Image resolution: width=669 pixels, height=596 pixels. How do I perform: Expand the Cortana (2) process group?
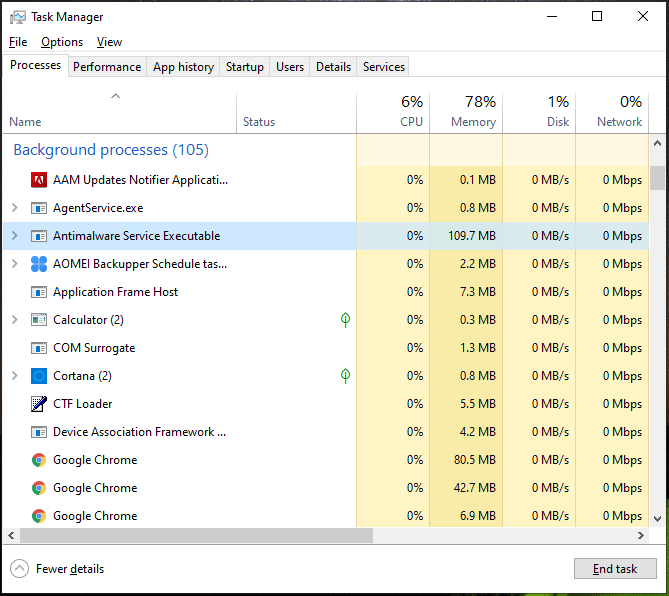tap(15, 375)
